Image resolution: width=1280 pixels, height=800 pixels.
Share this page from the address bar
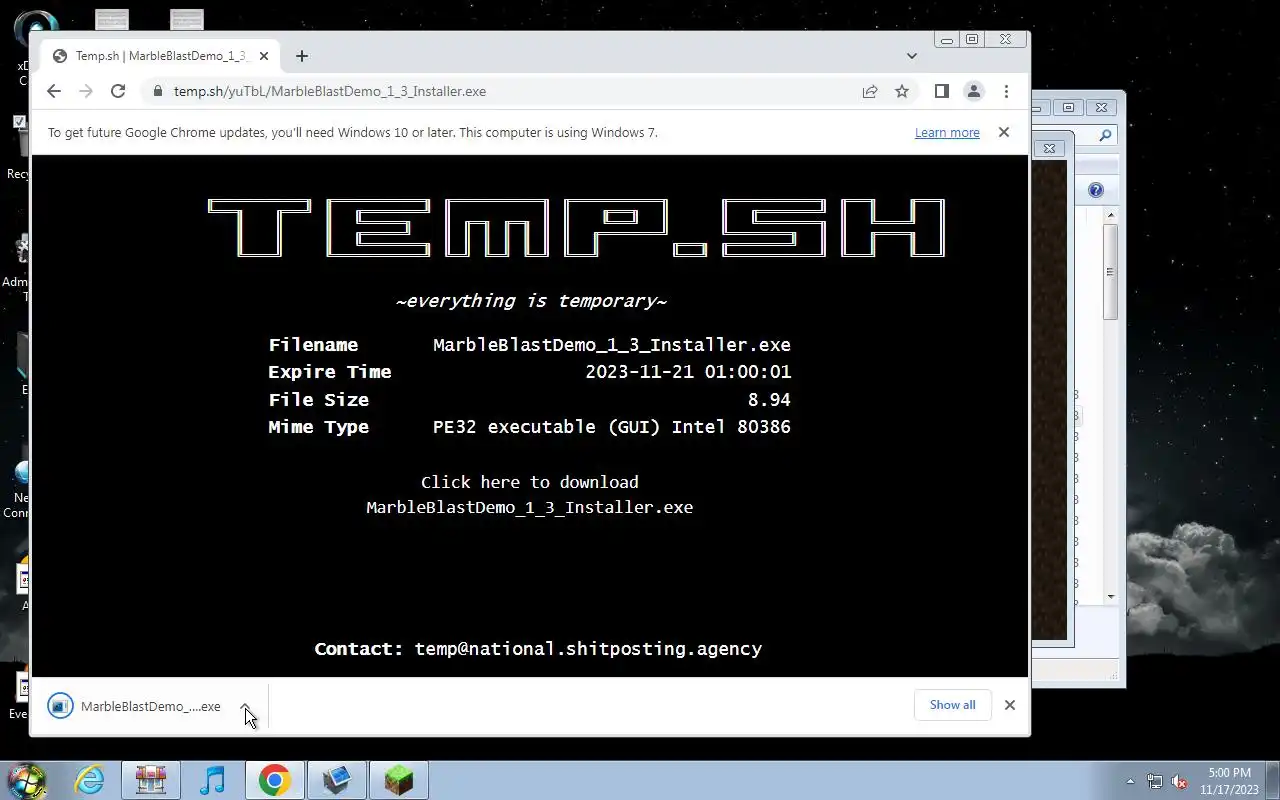click(x=870, y=91)
